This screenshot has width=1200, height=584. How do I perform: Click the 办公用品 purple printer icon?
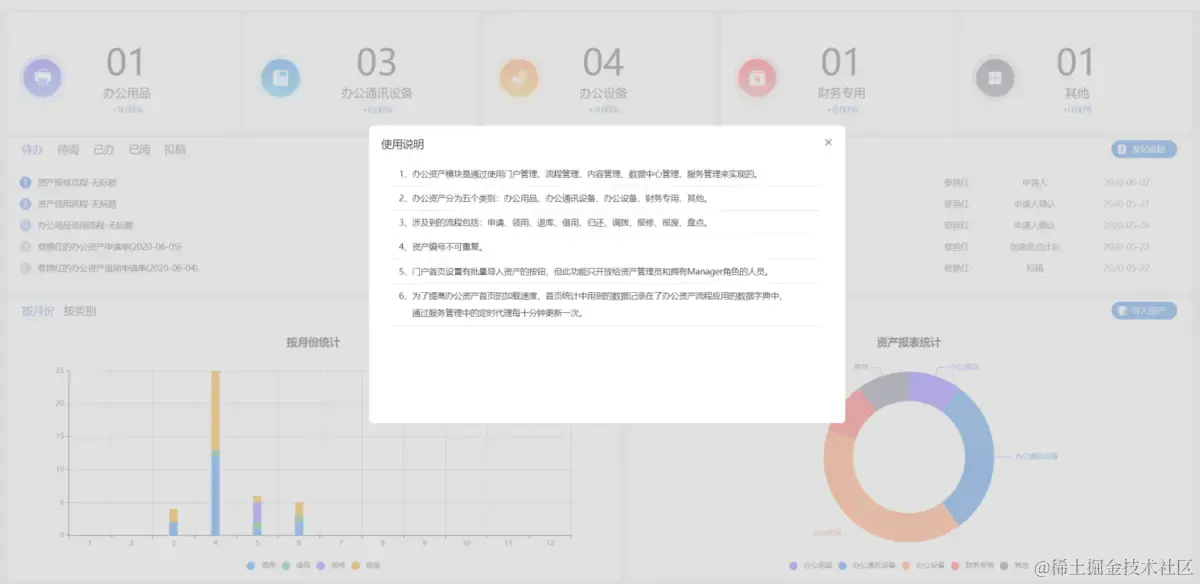[42, 77]
